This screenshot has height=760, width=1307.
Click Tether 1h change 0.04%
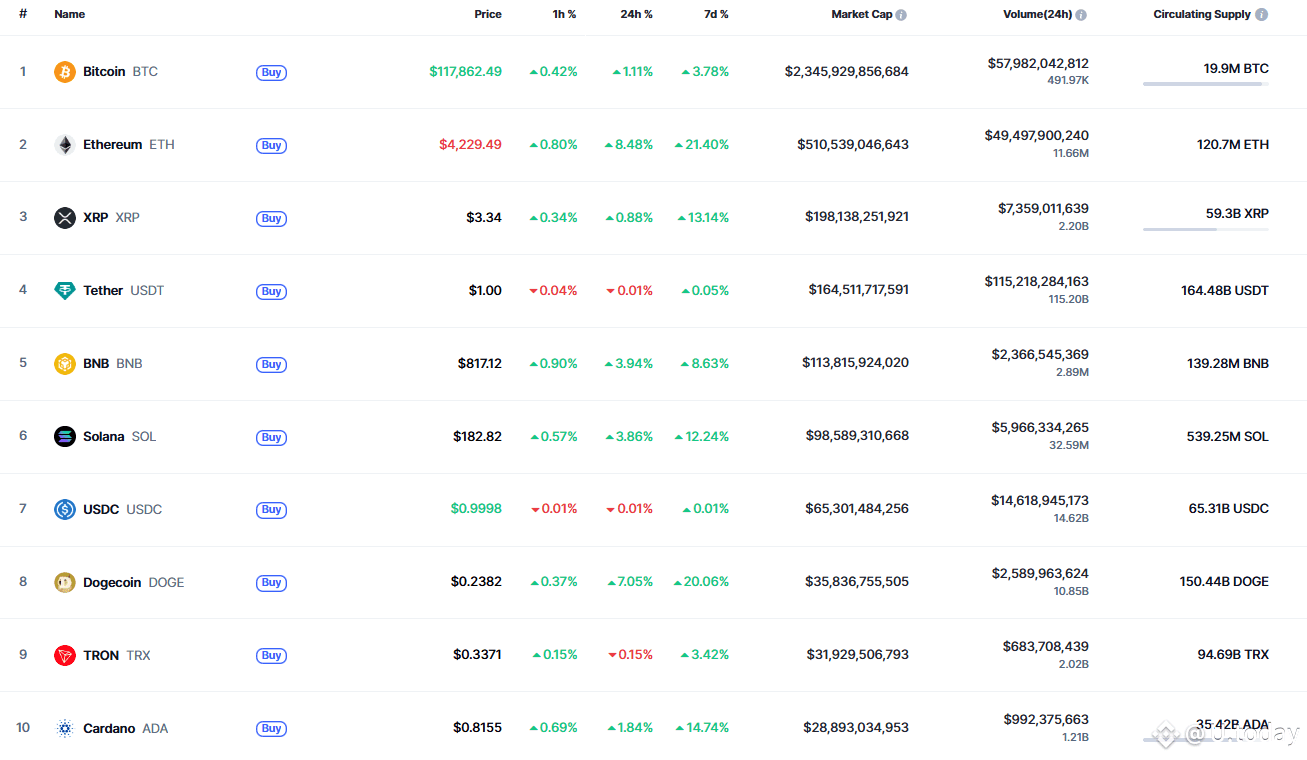553,291
